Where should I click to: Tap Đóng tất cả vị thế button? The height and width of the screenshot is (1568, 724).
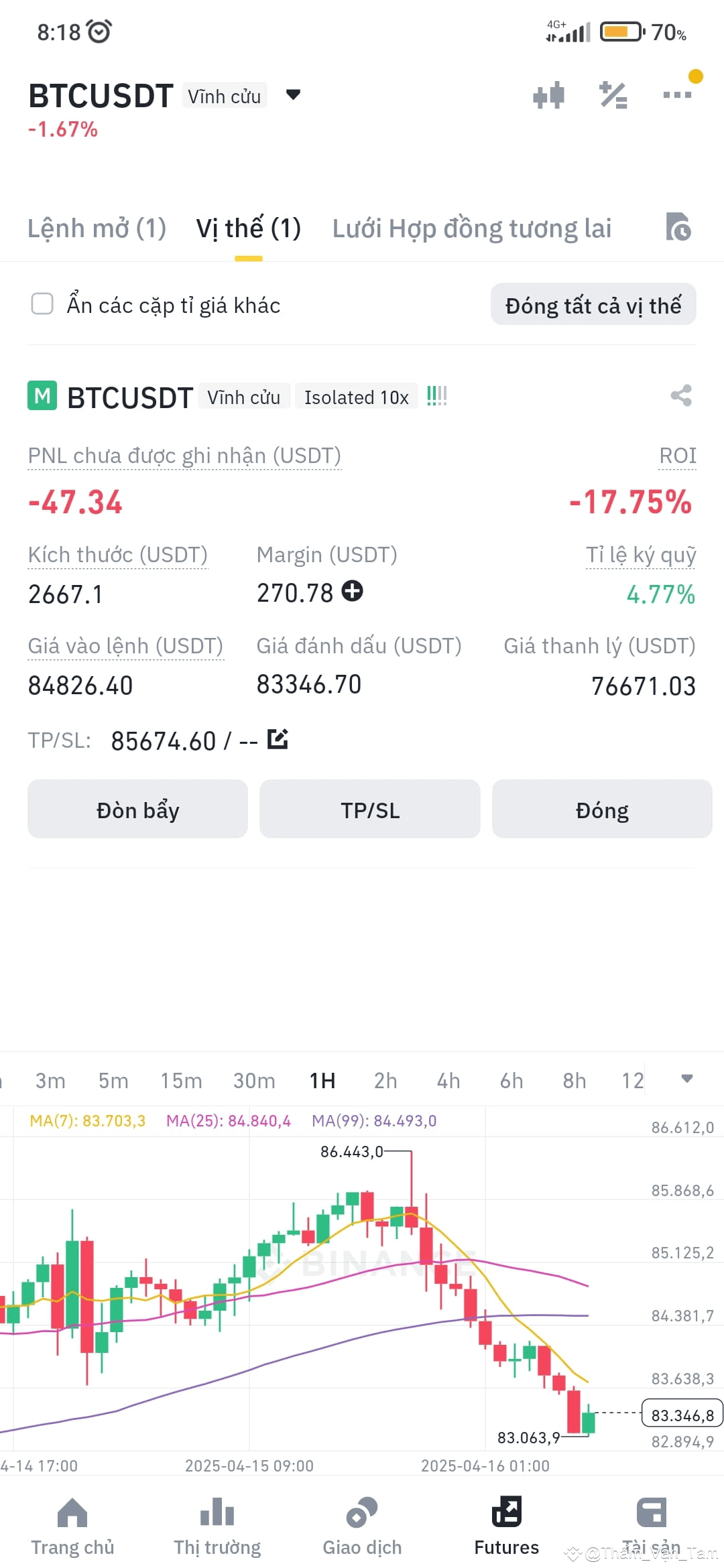tap(593, 305)
